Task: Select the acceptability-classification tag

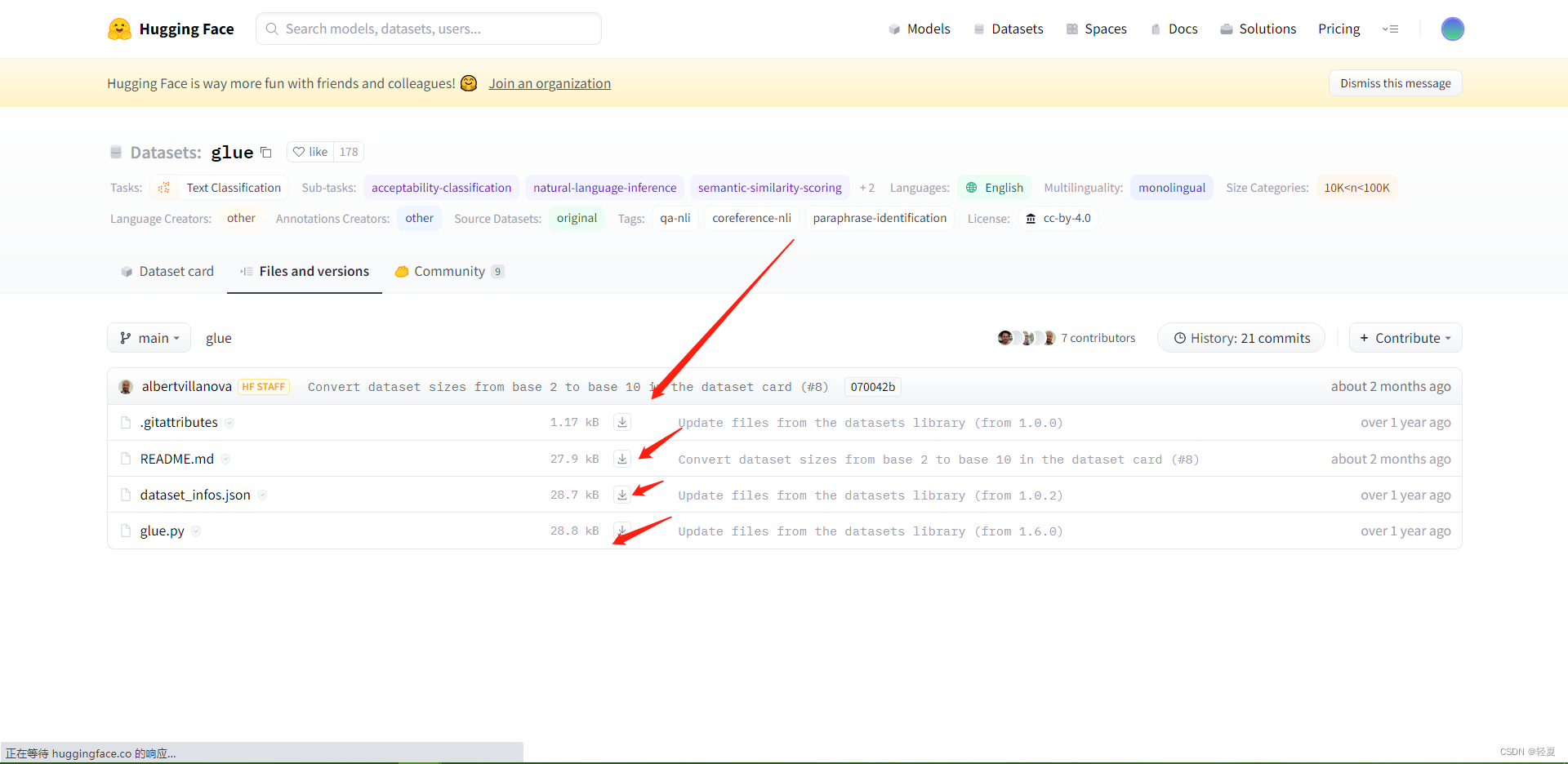Action: coord(442,188)
